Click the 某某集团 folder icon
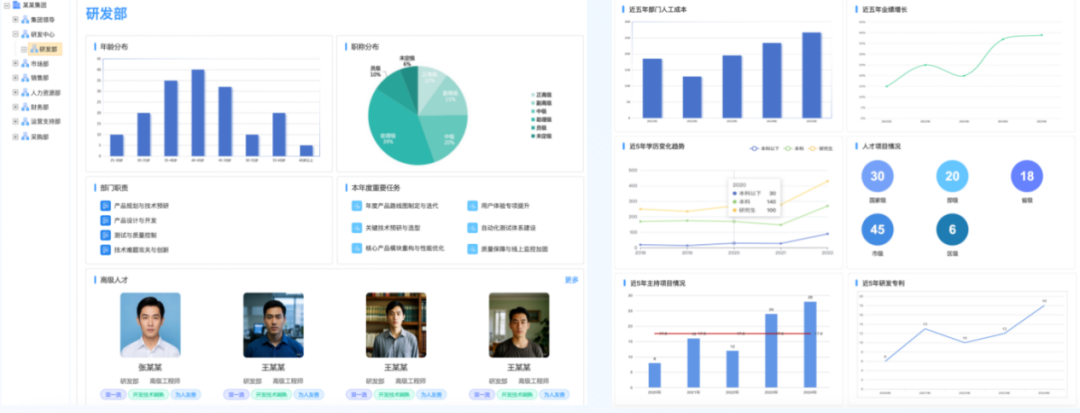 pyautogui.click(x=17, y=5)
